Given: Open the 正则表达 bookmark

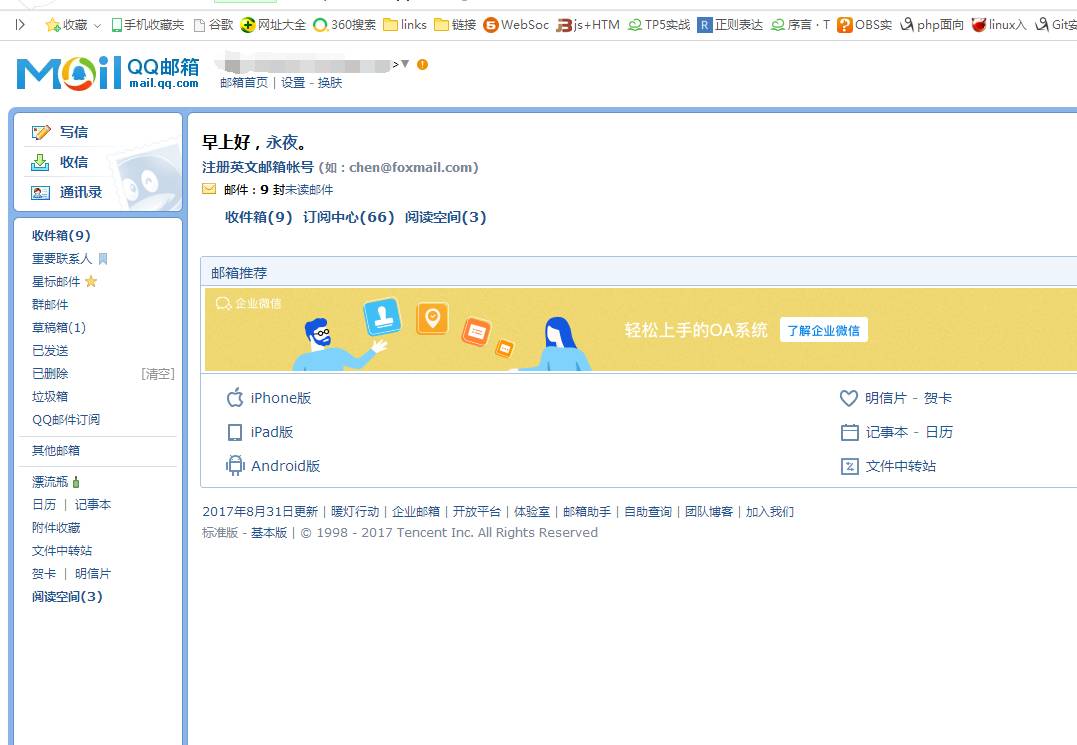Looking at the screenshot, I should point(730,25).
